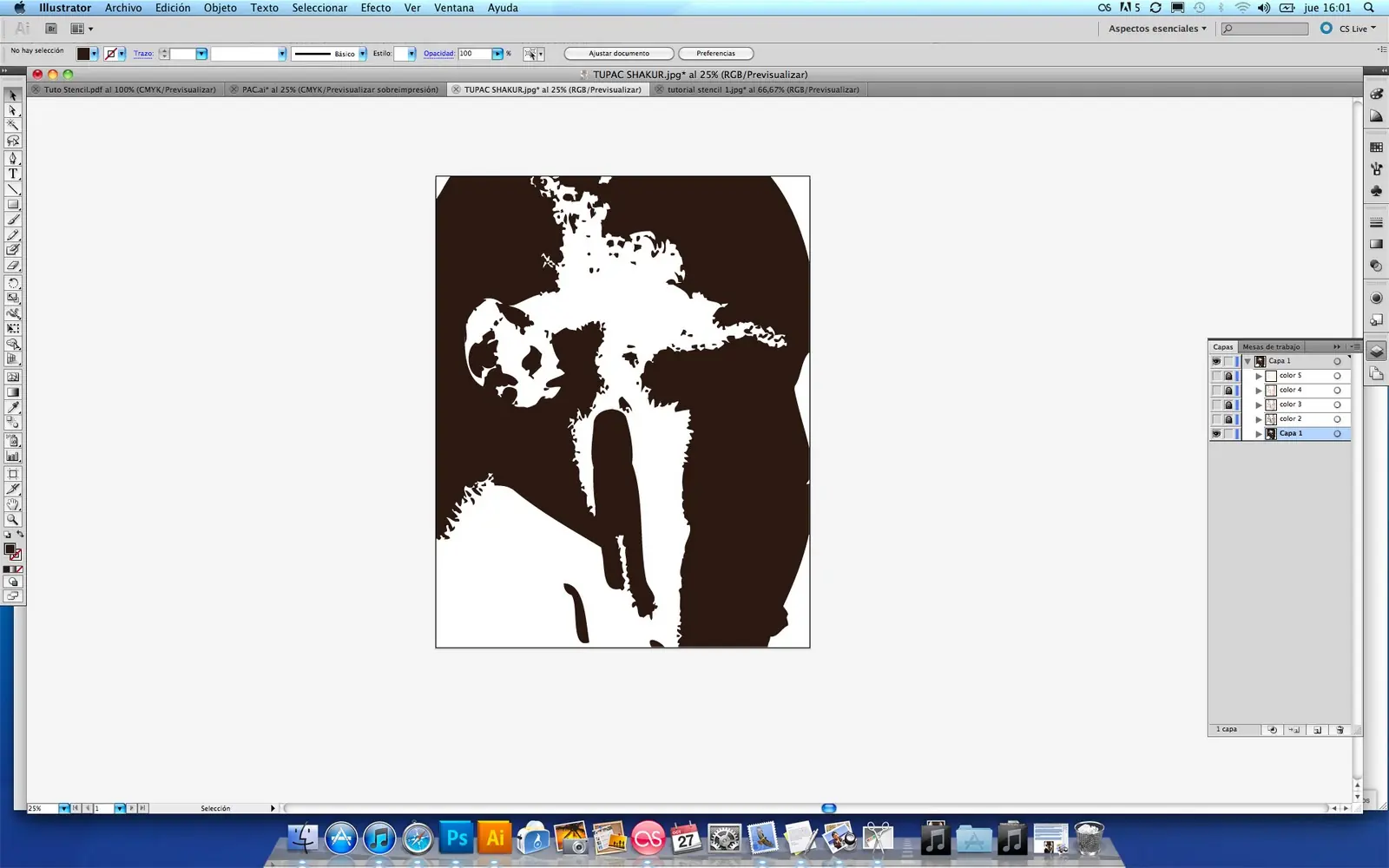
Task: Create a new layer in the Capas panel
Action: pos(1317,730)
